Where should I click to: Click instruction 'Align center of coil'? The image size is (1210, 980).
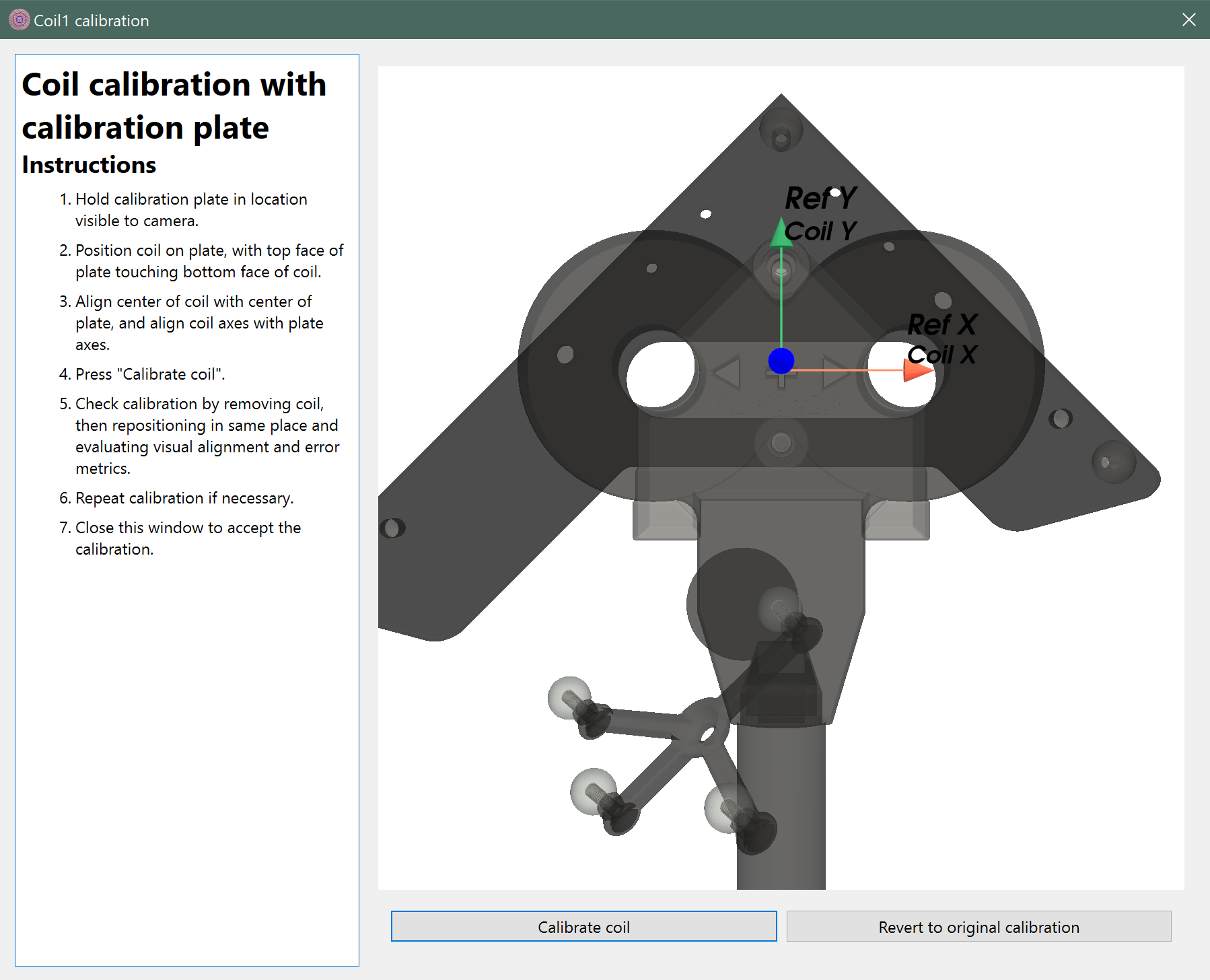pyautogui.click(x=191, y=323)
